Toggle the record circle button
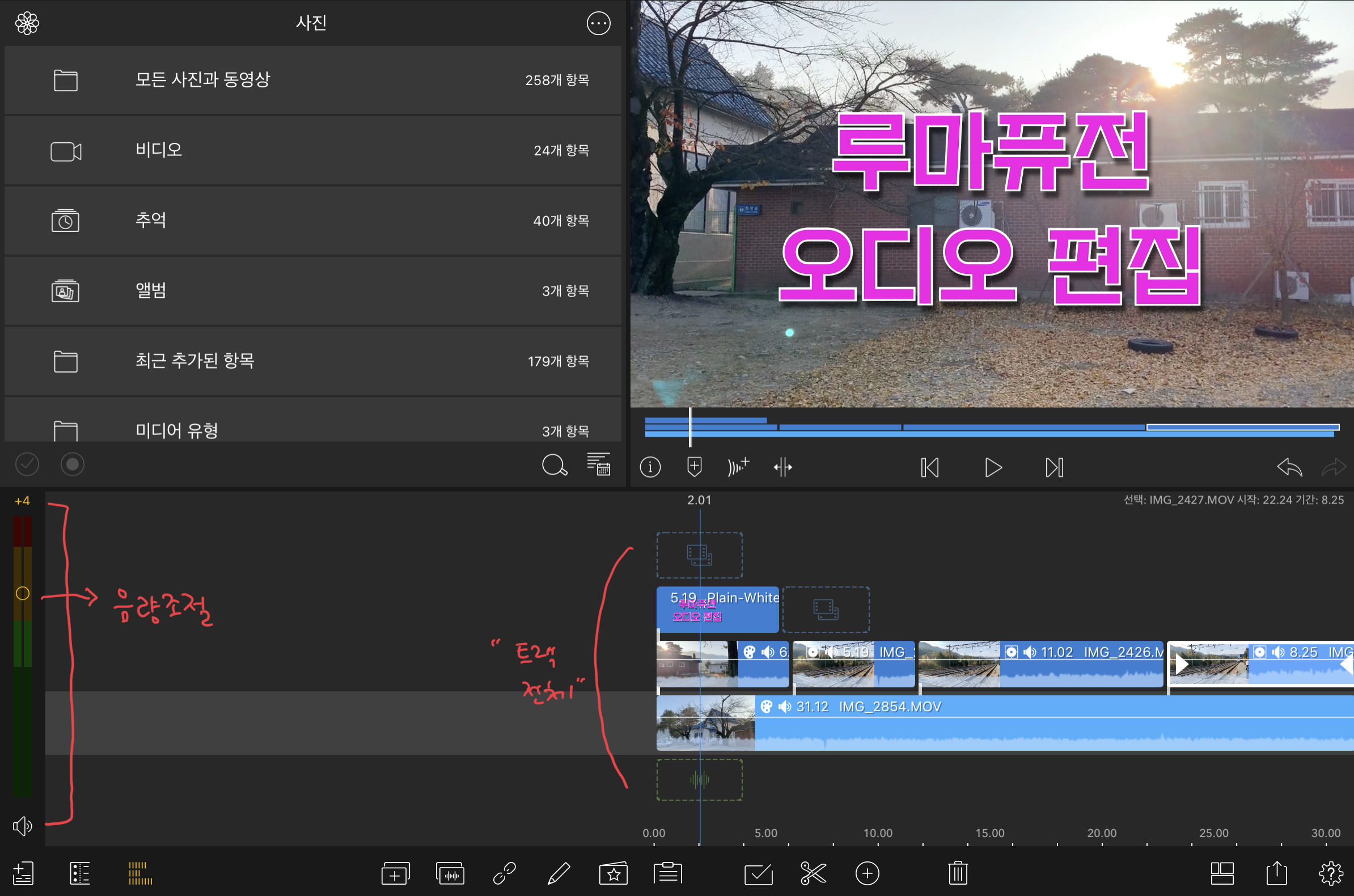The width and height of the screenshot is (1354, 896). (73, 464)
